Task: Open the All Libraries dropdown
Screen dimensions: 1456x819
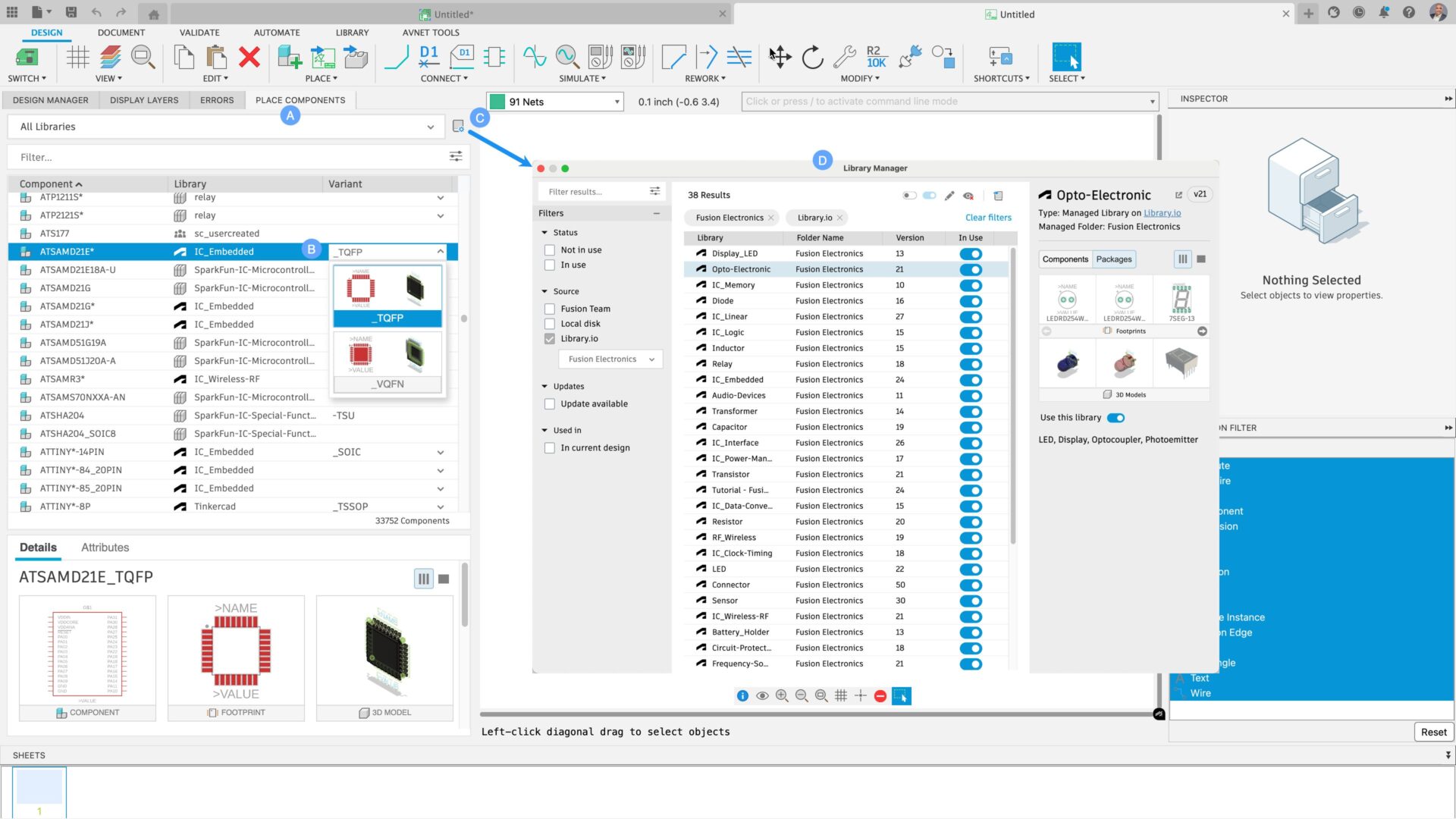Action: tap(431, 126)
